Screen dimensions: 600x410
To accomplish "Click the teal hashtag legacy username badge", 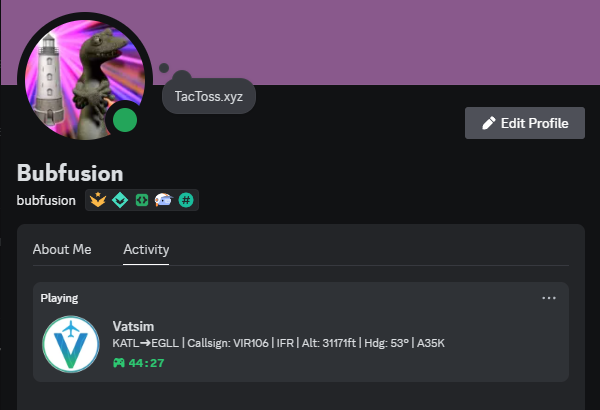I will [x=186, y=200].
